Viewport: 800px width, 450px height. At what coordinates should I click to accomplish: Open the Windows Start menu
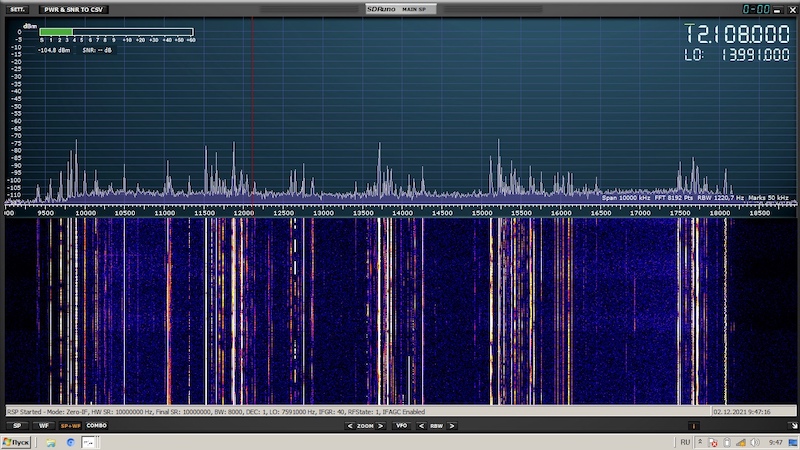(17, 442)
